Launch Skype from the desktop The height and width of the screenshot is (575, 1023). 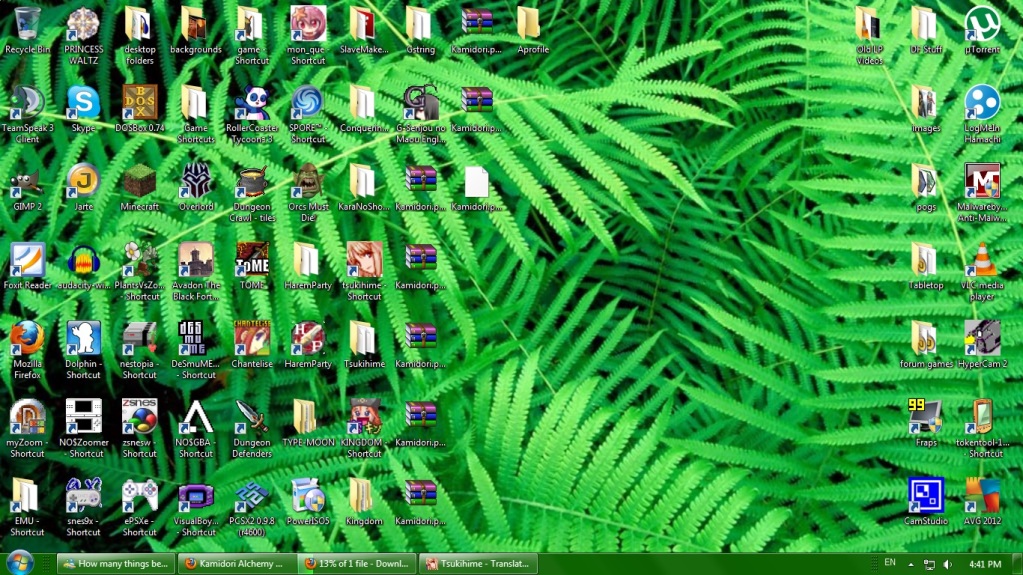(x=83, y=103)
